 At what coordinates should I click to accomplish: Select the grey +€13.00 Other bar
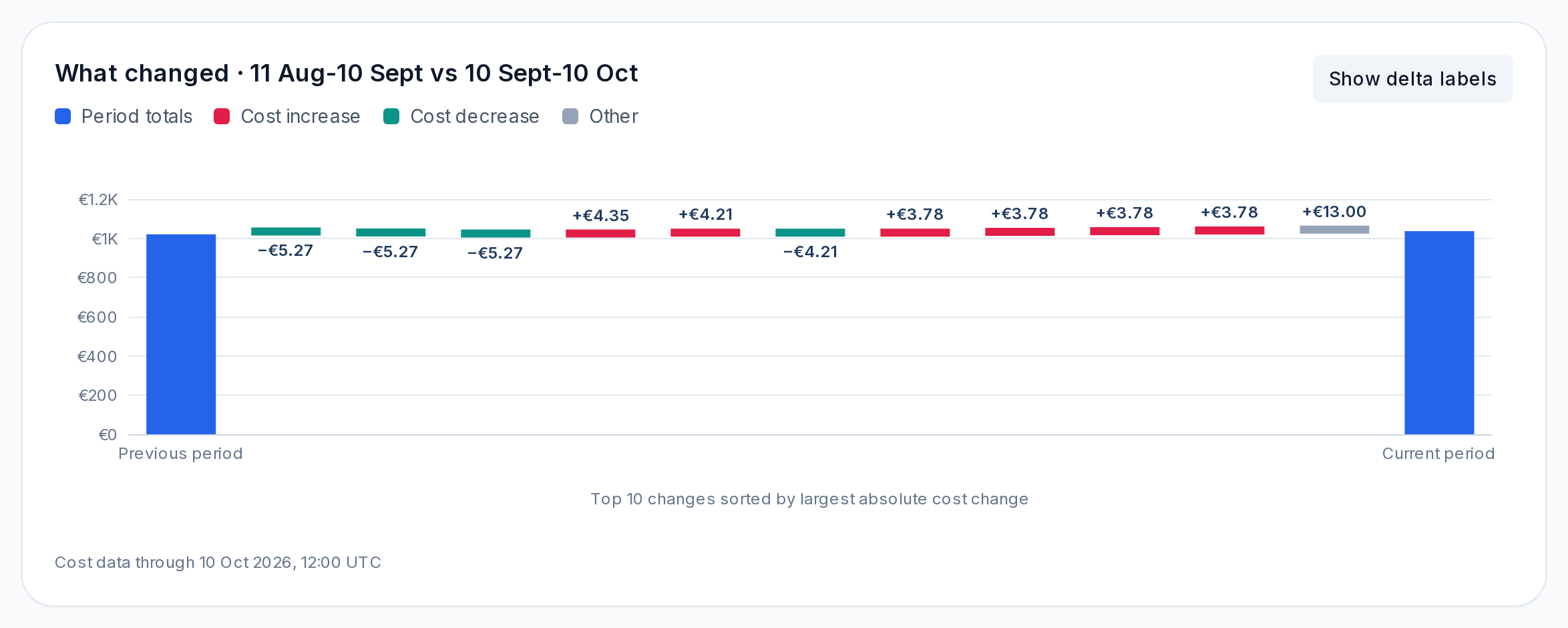click(1334, 230)
